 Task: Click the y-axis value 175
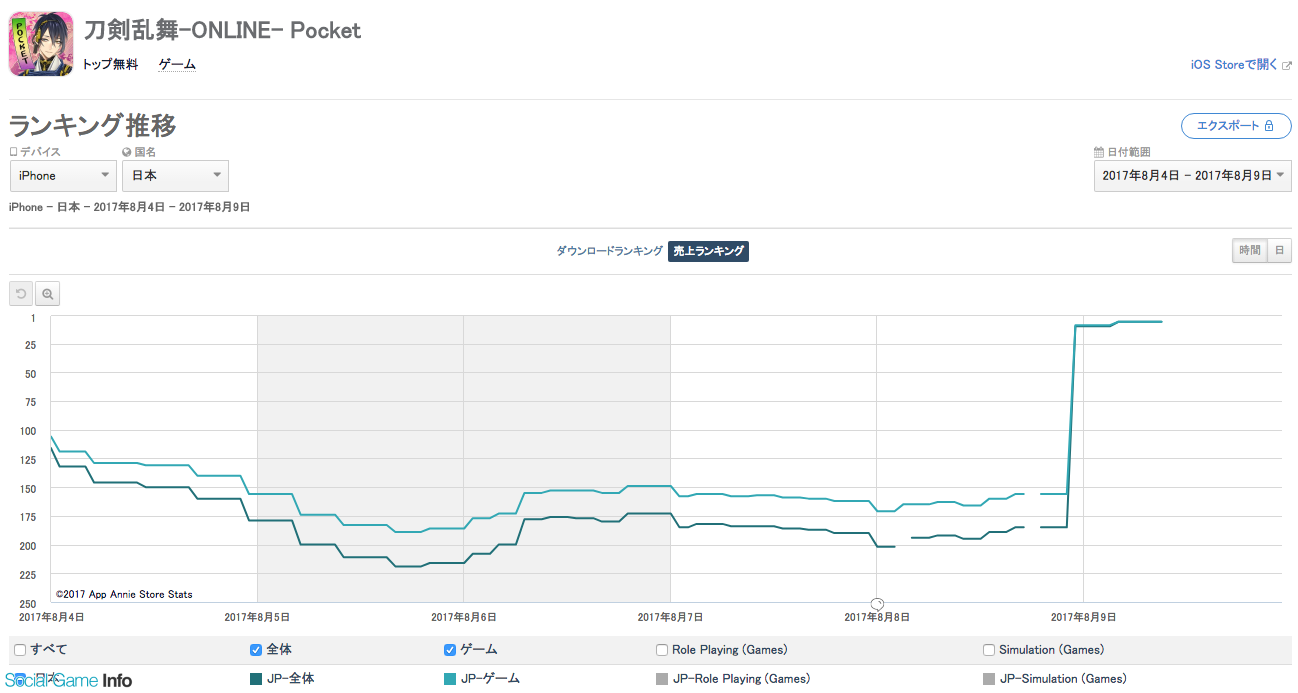tap(27, 517)
